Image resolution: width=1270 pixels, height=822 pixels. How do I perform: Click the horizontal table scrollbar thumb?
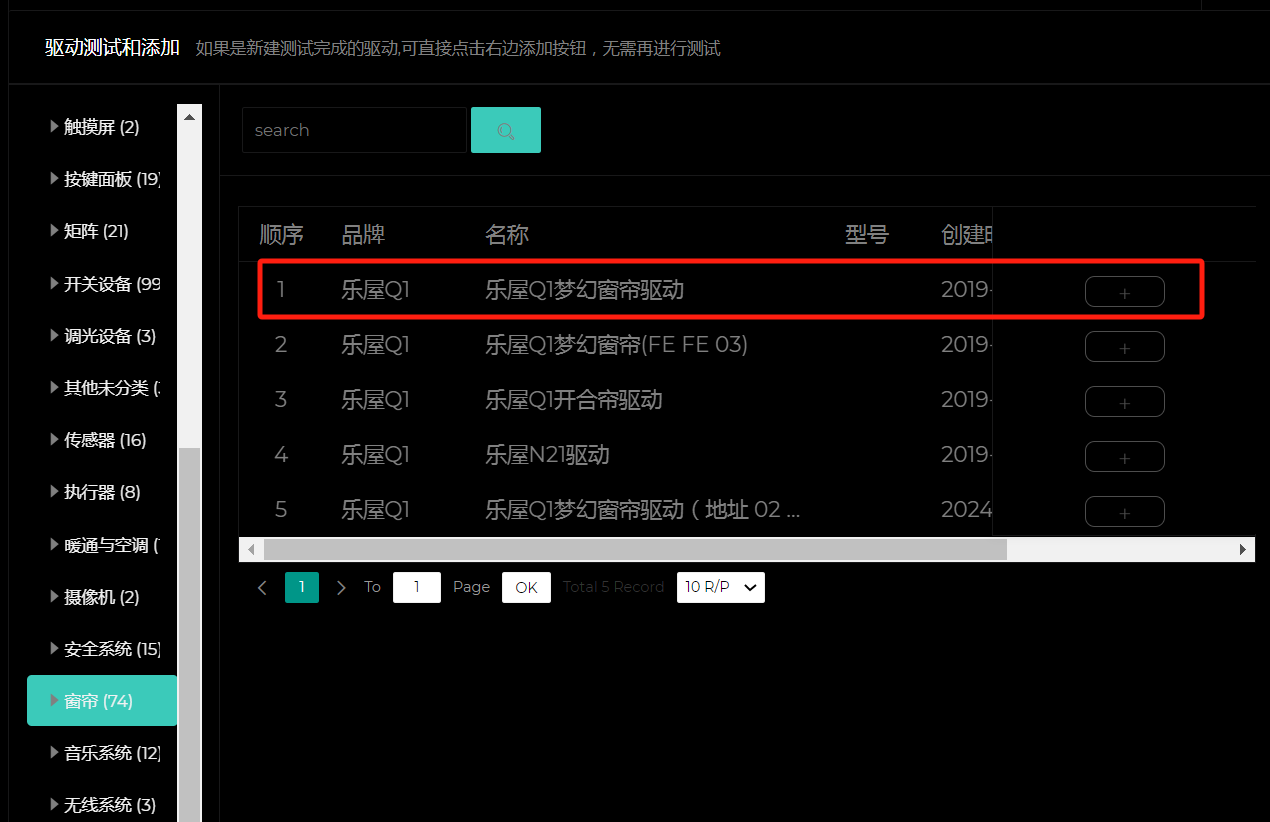[635, 550]
